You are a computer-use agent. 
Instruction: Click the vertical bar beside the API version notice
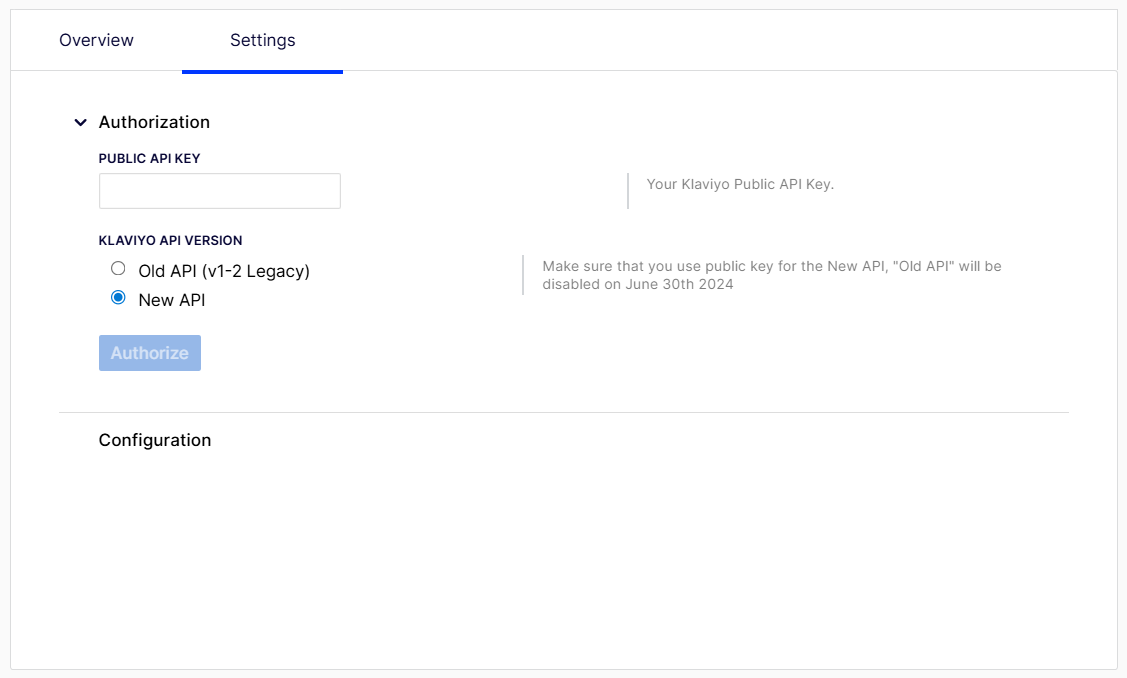(523, 275)
